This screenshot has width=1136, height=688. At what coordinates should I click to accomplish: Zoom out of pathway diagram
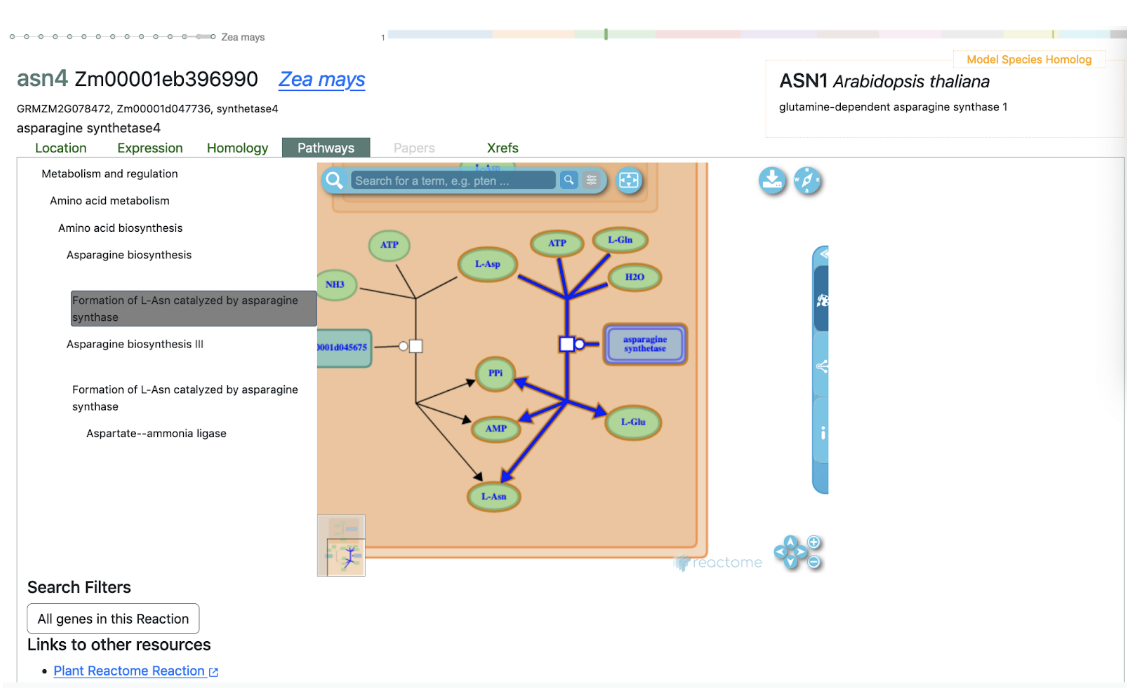814,562
